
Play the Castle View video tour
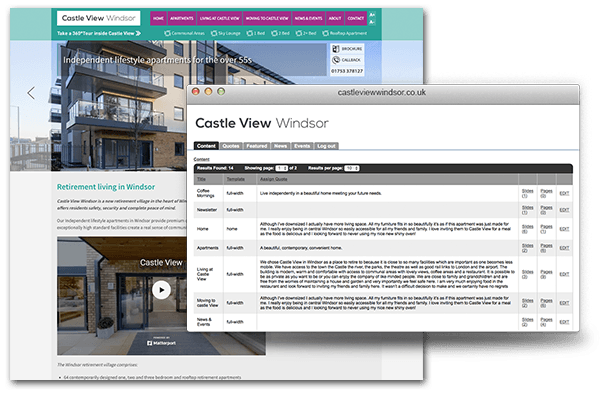(x=161, y=290)
